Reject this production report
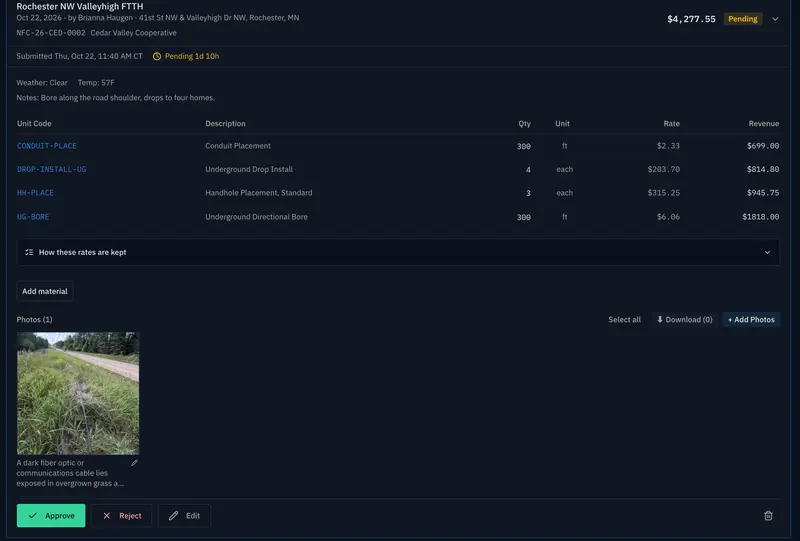 click(122, 515)
